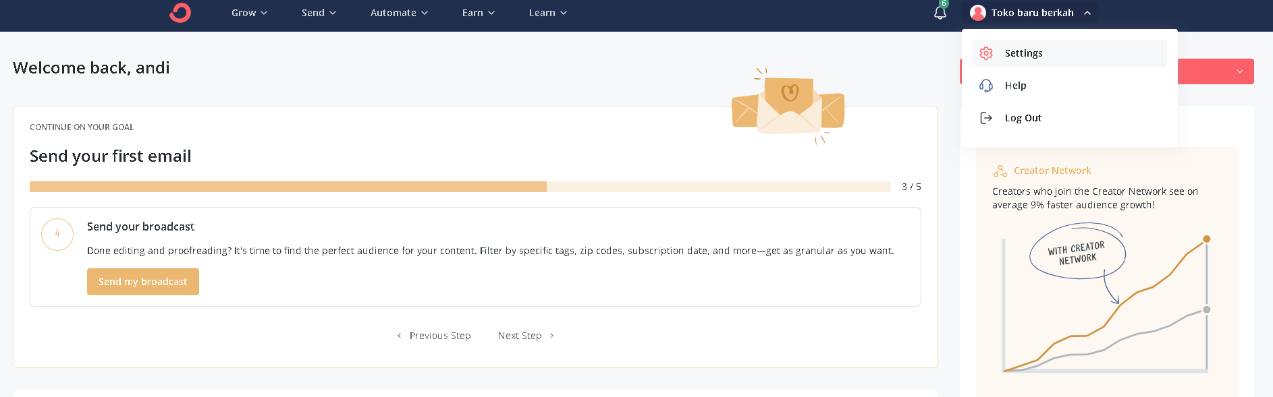Click the notification count badge
The width and height of the screenshot is (1273, 397).
[944, 4]
